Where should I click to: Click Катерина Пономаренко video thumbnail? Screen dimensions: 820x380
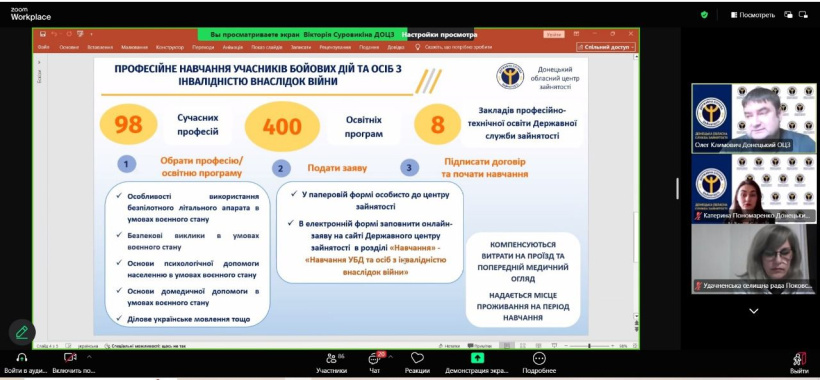(754, 189)
